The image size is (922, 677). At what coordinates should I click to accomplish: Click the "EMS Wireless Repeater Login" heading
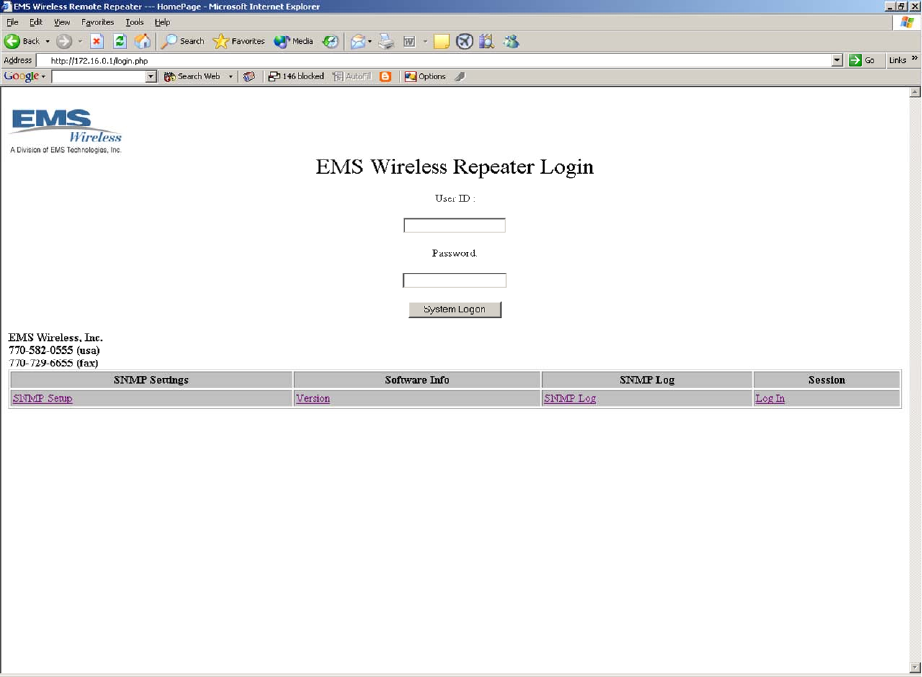coord(455,167)
